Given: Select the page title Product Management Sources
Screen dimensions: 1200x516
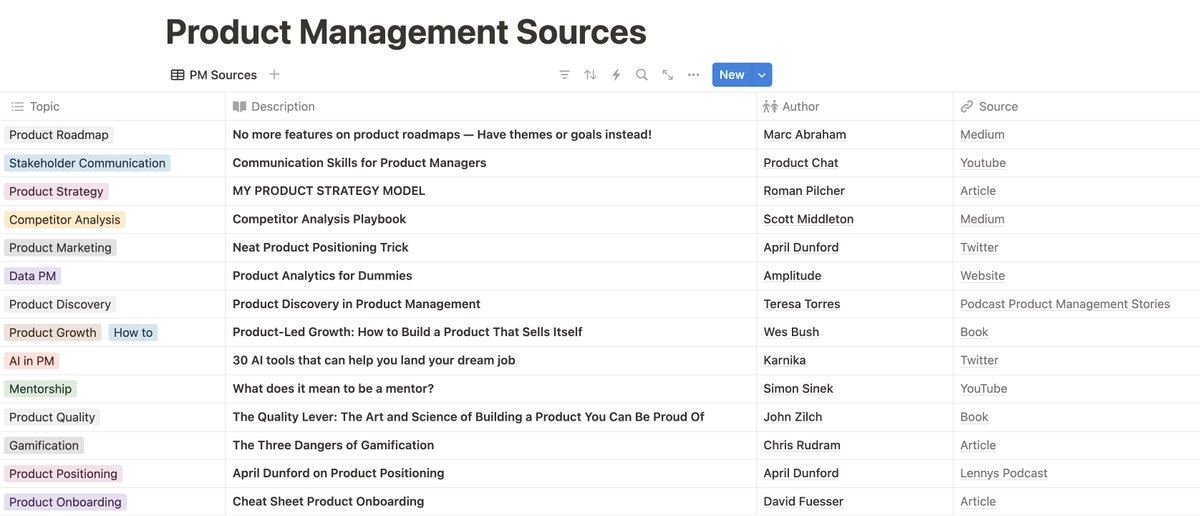Looking at the screenshot, I should [x=406, y=32].
